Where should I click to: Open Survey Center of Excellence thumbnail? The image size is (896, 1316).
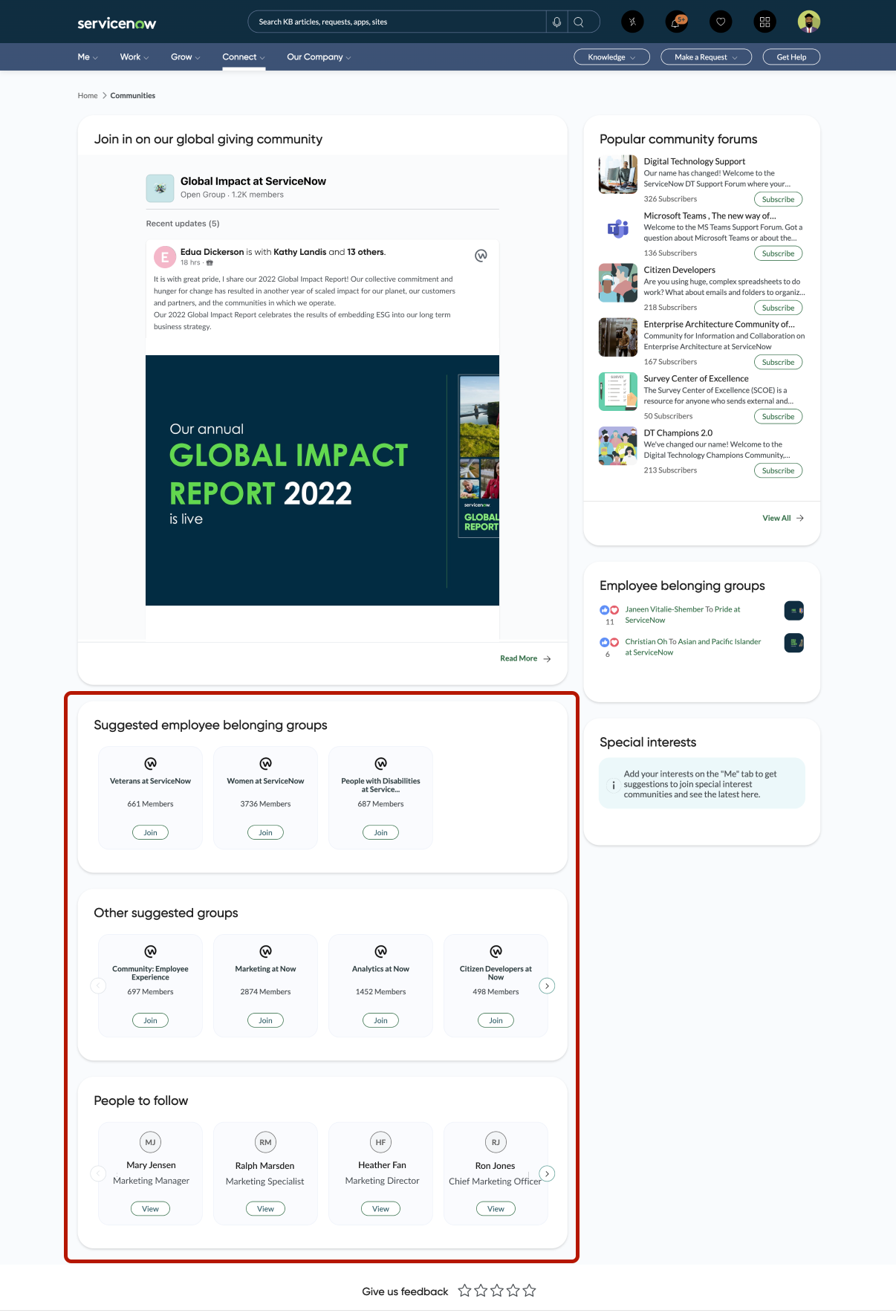click(618, 391)
